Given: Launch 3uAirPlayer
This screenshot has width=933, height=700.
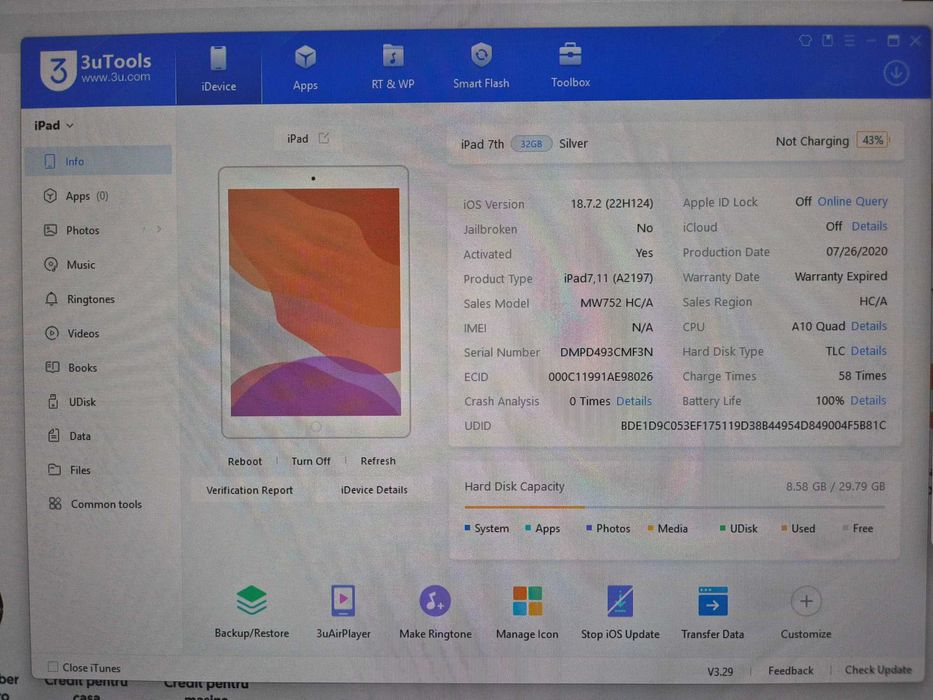Looking at the screenshot, I should pyautogui.click(x=343, y=611).
